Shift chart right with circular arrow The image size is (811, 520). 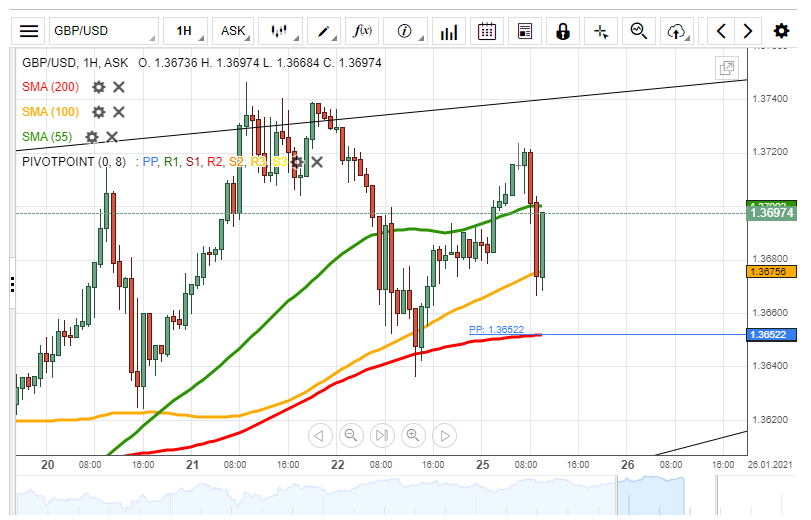(x=445, y=436)
